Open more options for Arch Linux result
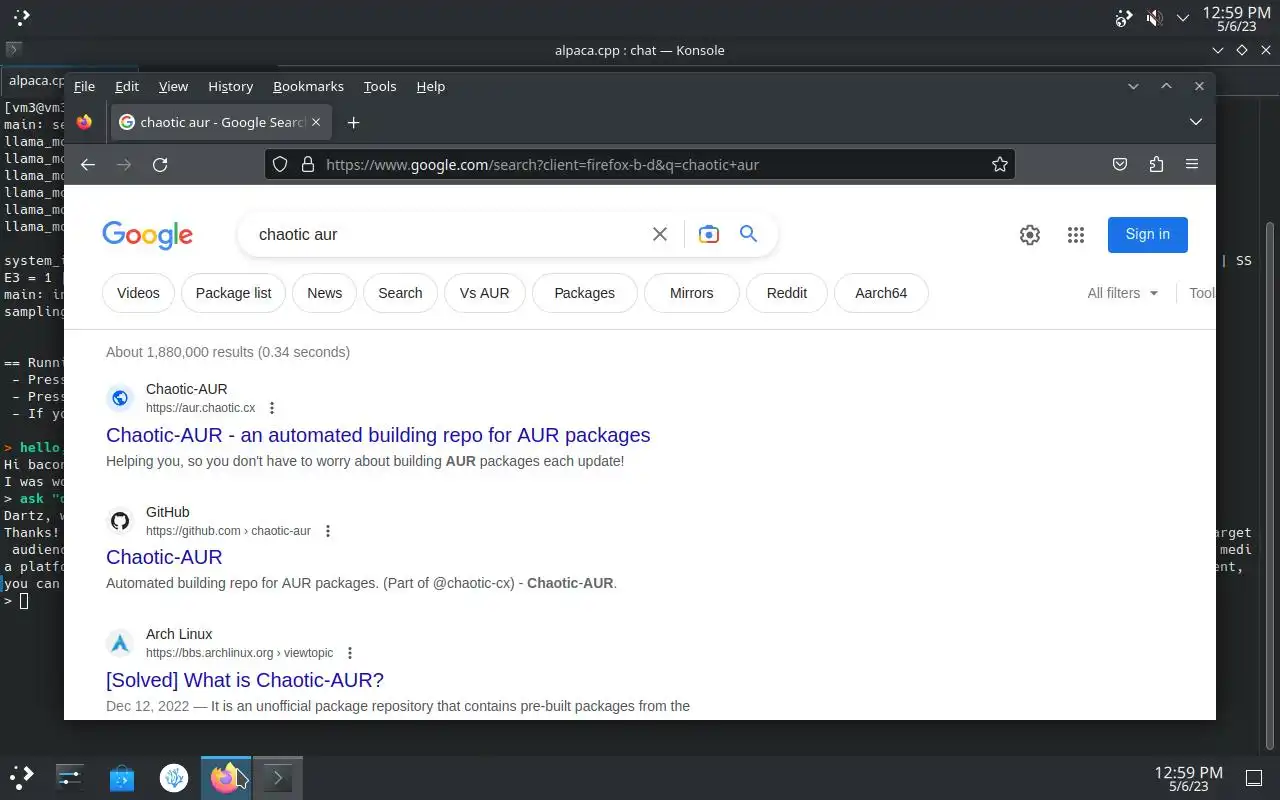 (350, 653)
